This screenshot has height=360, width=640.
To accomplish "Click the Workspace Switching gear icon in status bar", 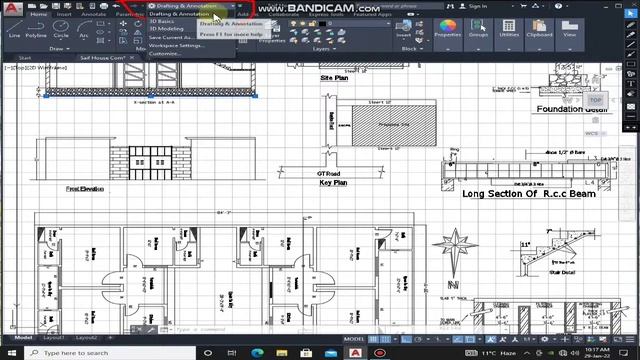I will pos(544,339).
